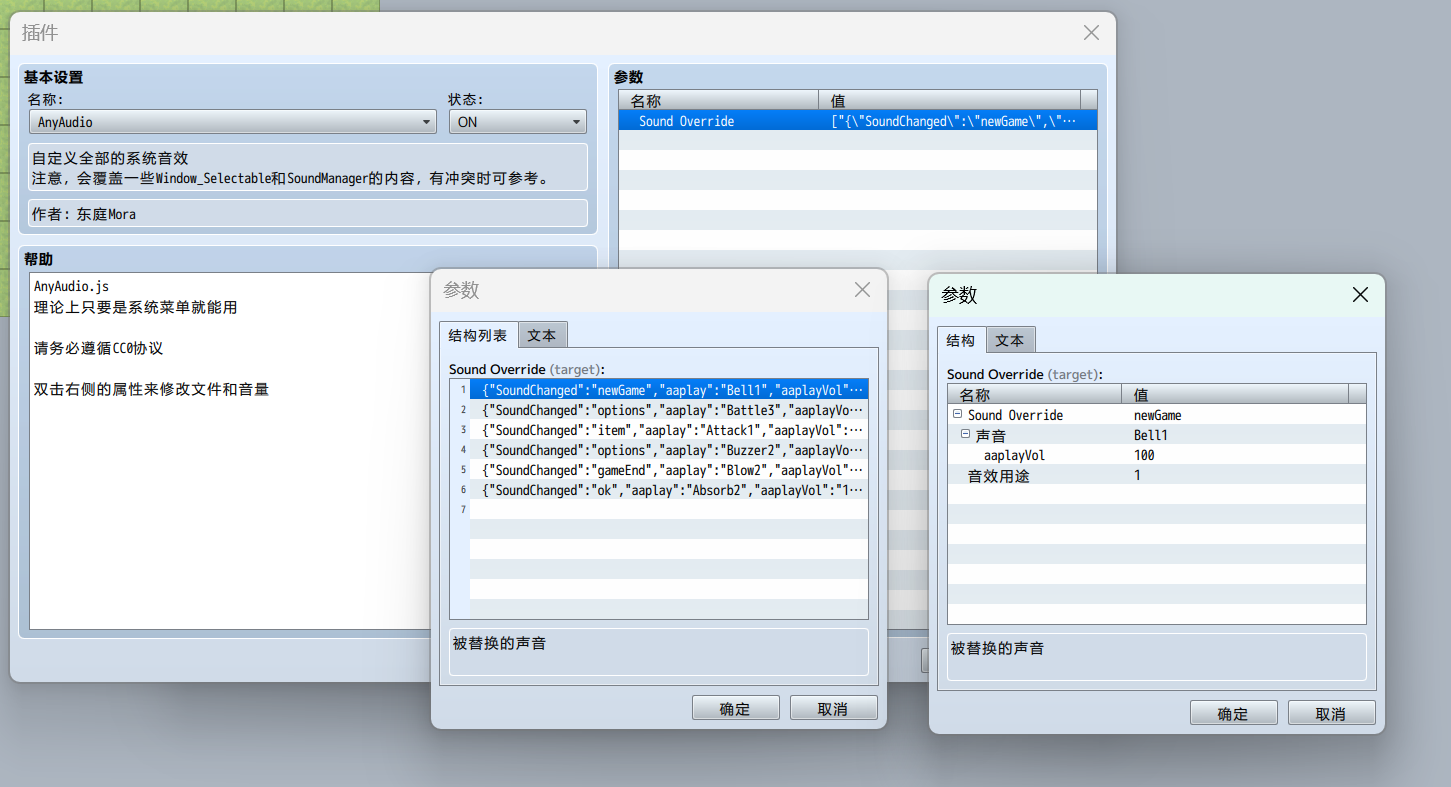Cancel with 取消 in the structure list dialog
Screen dimensions: 1451x787
833,708
